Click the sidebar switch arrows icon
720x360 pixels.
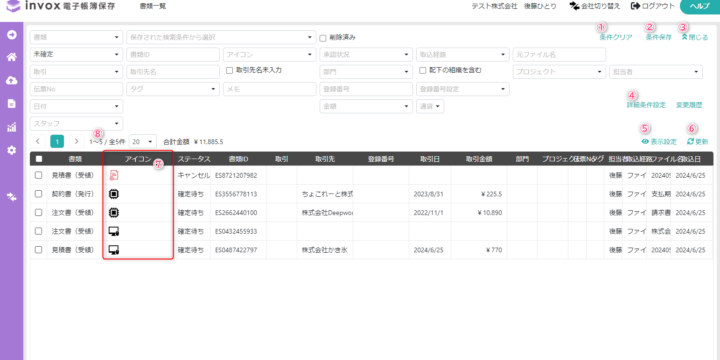[11, 197]
